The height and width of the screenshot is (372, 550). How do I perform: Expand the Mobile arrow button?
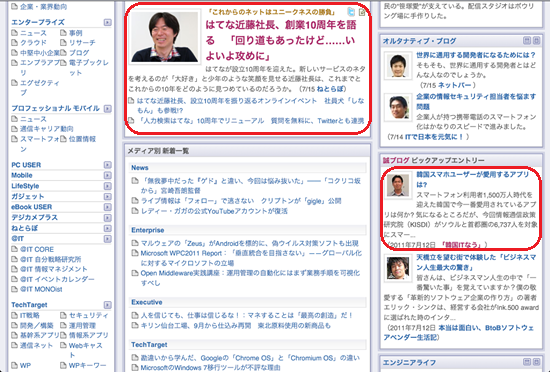click(107, 175)
